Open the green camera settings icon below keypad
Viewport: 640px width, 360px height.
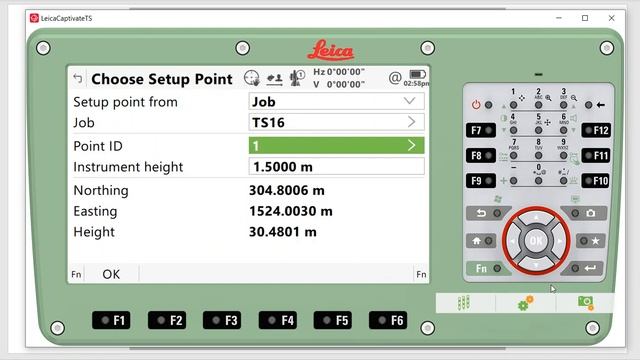point(585,302)
